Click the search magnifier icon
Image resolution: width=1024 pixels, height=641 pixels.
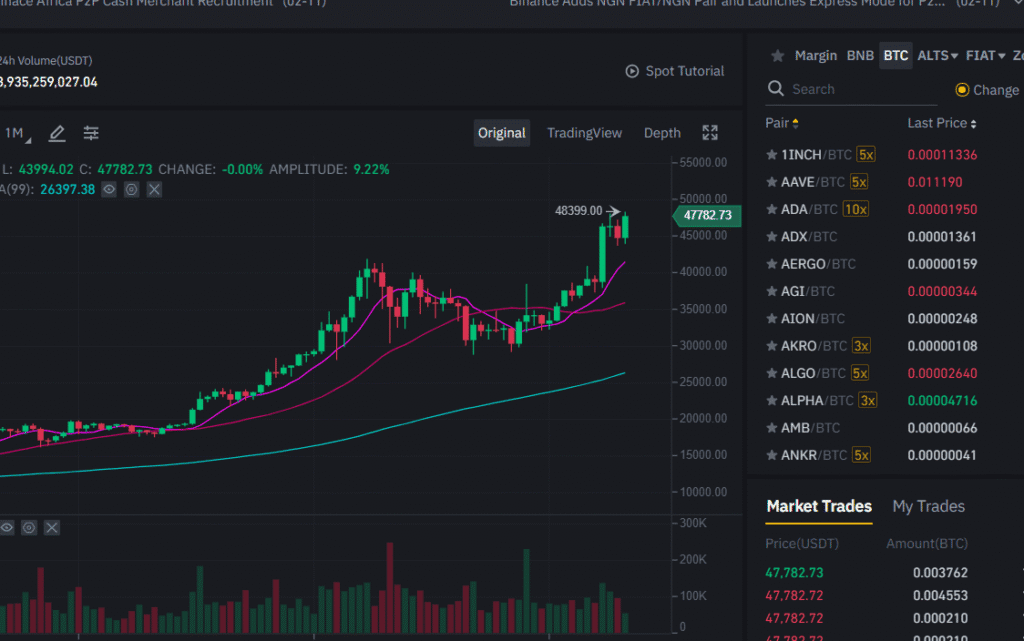point(775,88)
